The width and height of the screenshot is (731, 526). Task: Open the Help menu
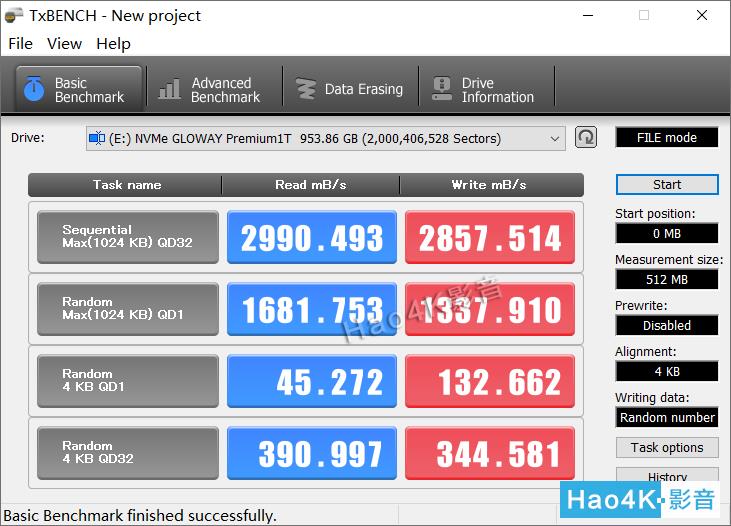pyautogui.click(x=113, y=43)
